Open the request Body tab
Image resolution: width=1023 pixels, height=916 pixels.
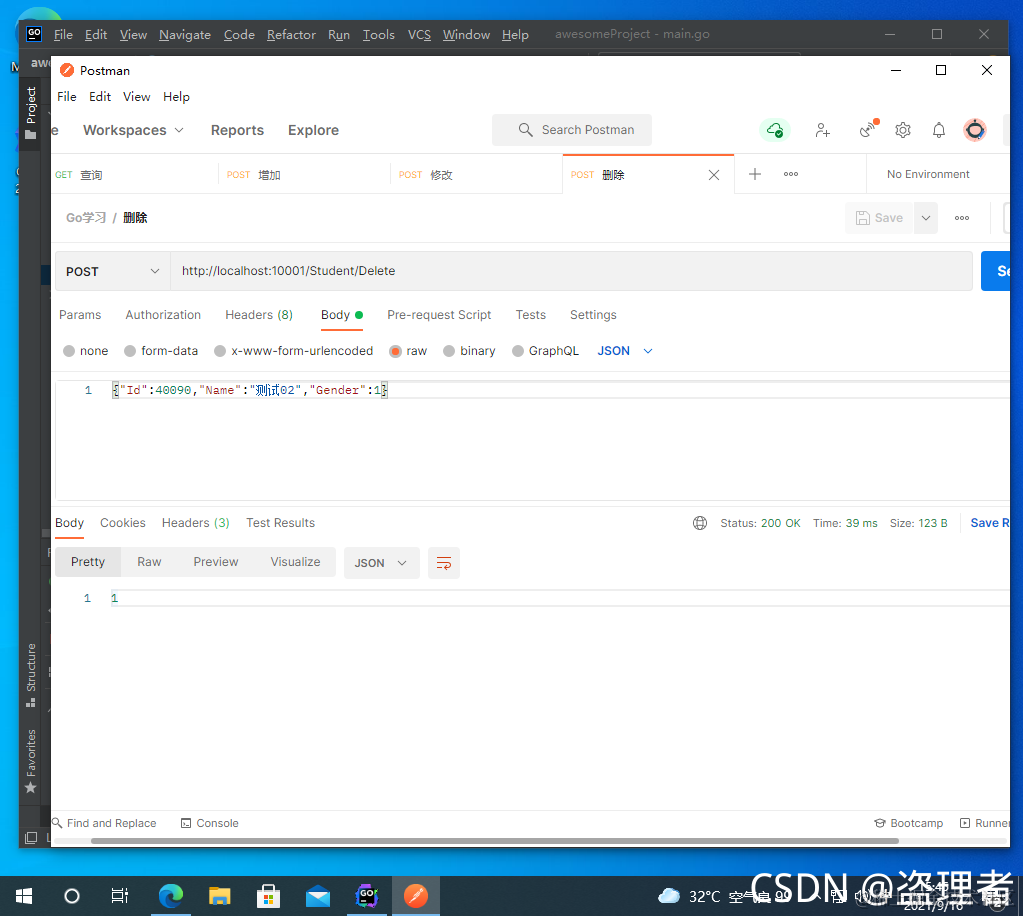[341, 315]
